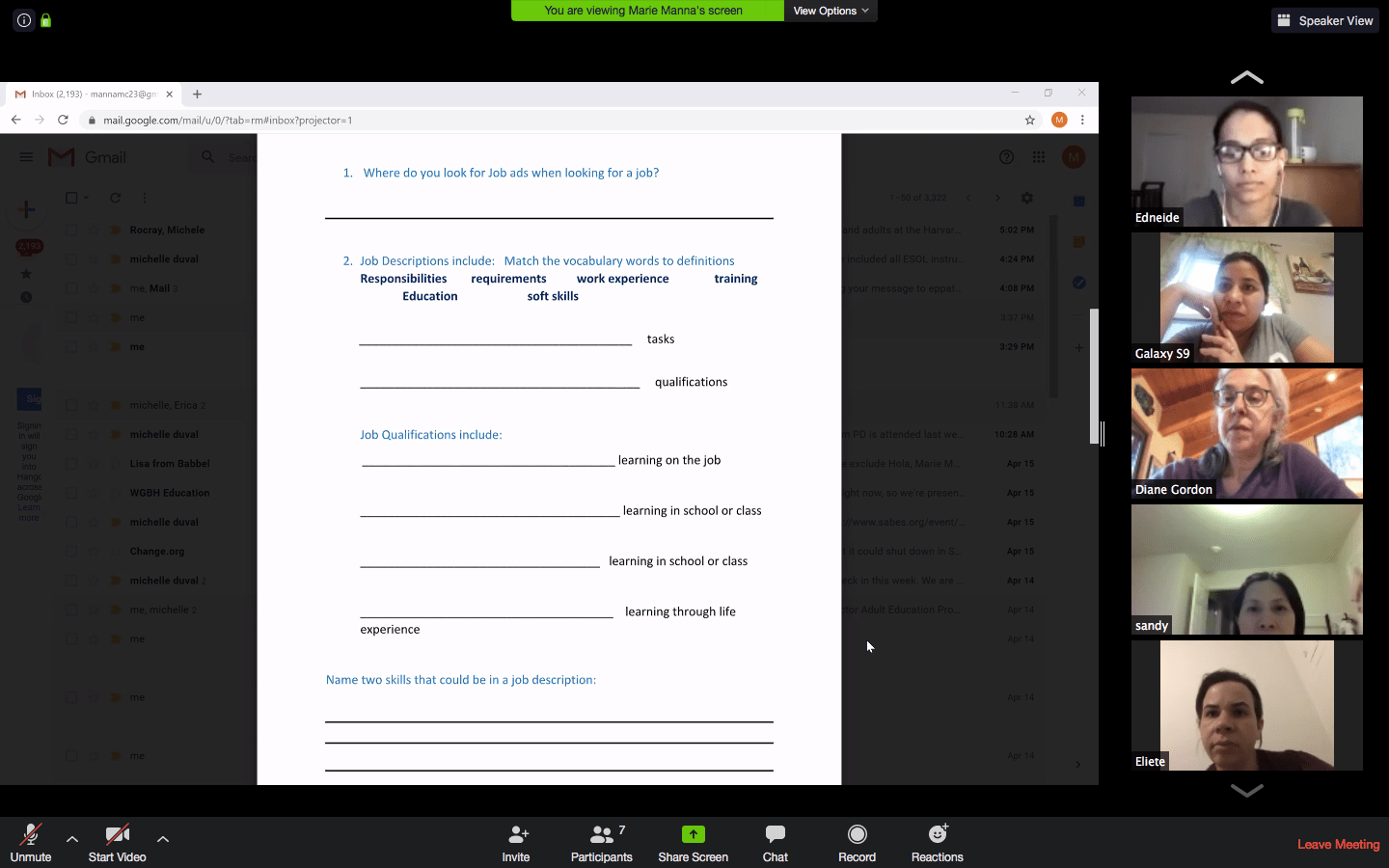The height and width of the screenshot is (868, 1389).
Task: Start Video with the camera icon
Action: 117,835
